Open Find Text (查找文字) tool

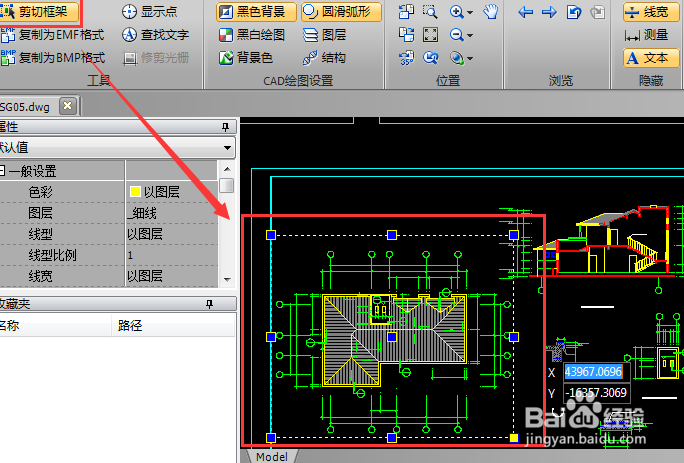[x=155, y=34]
